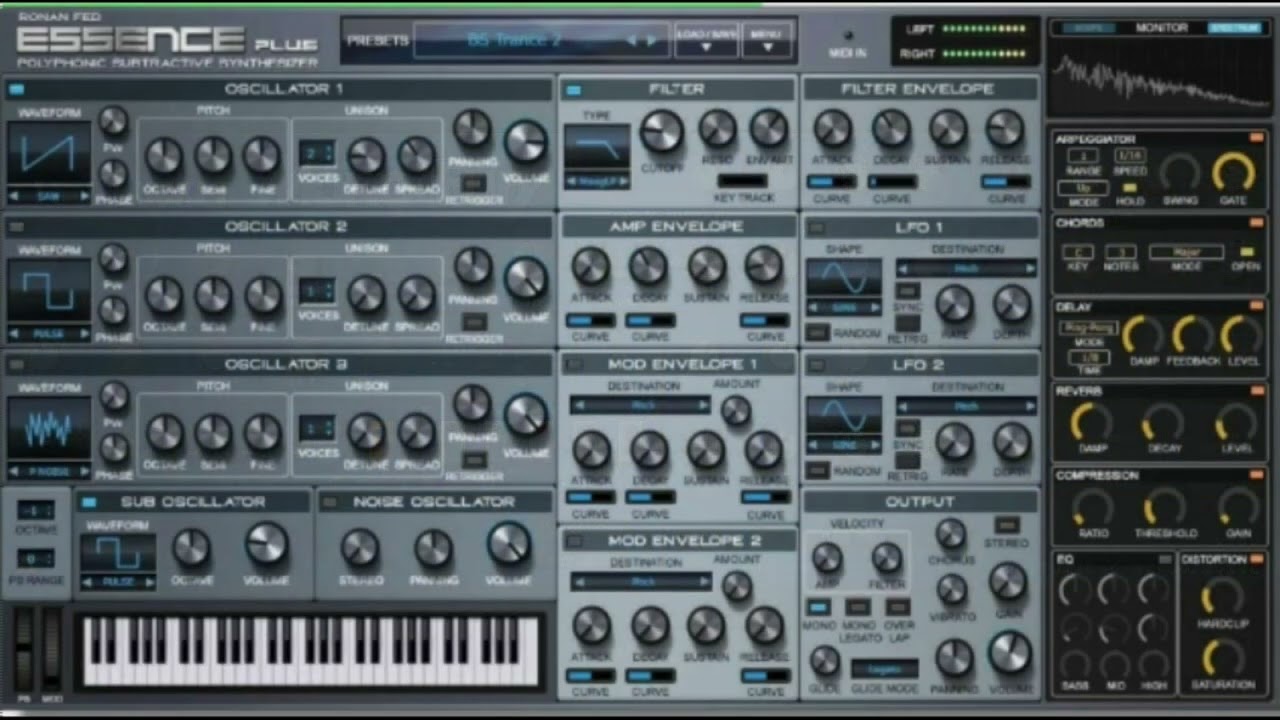Click the Output master Volume knob
Screen dimensions: 1280x720
tap(1010, 653)
